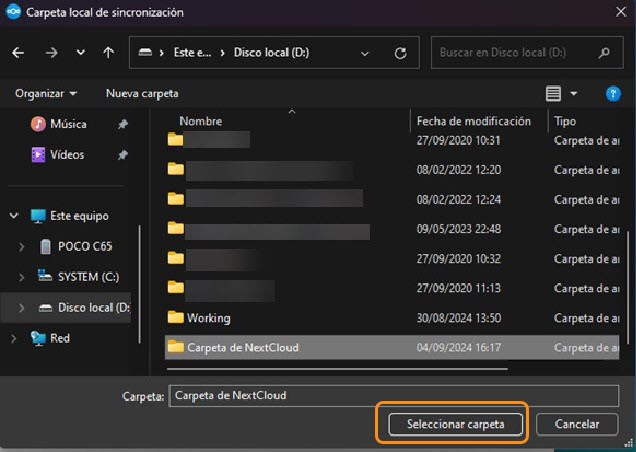Select the Working folder in list
The height and width of the screenshot is (452, 636).
(x=208, y=318)
